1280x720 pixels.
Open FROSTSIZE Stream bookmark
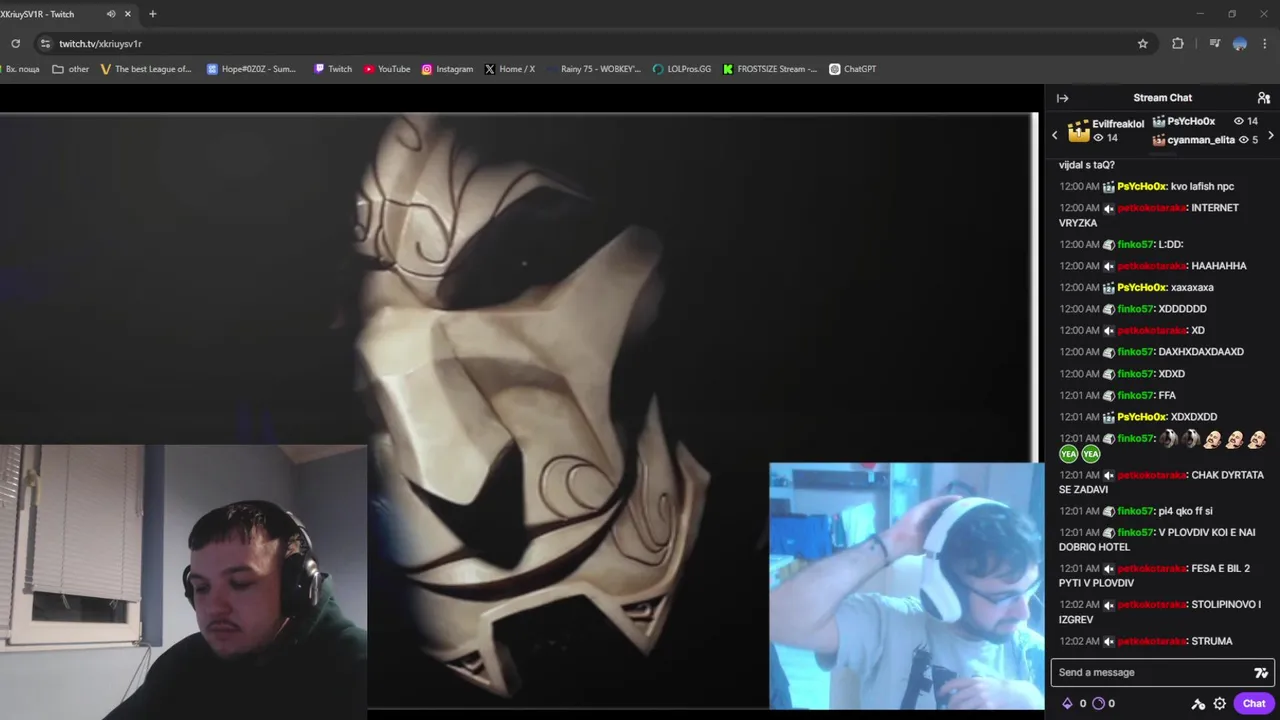[770, 69]
